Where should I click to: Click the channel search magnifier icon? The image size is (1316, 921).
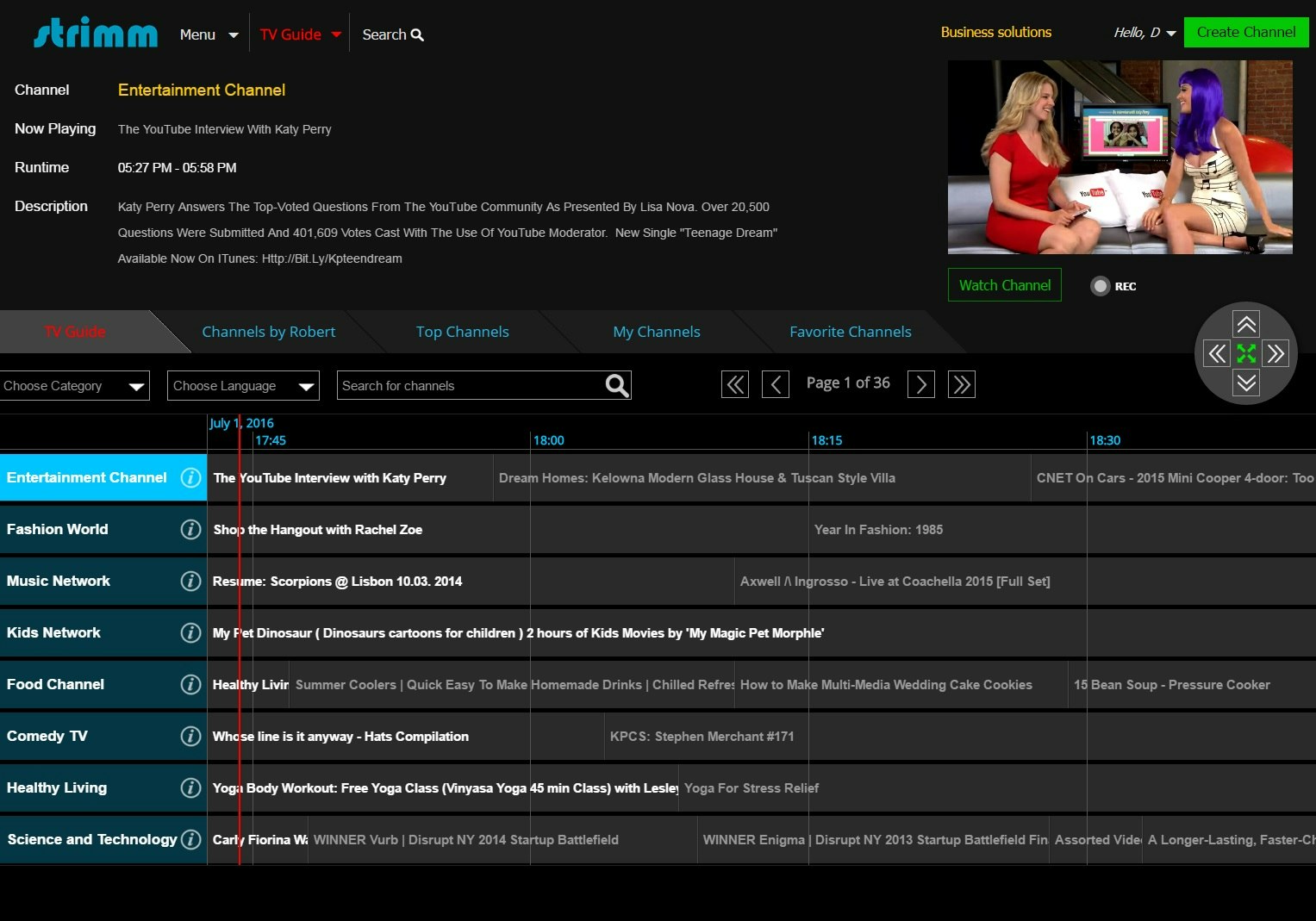tap(615, 385)
